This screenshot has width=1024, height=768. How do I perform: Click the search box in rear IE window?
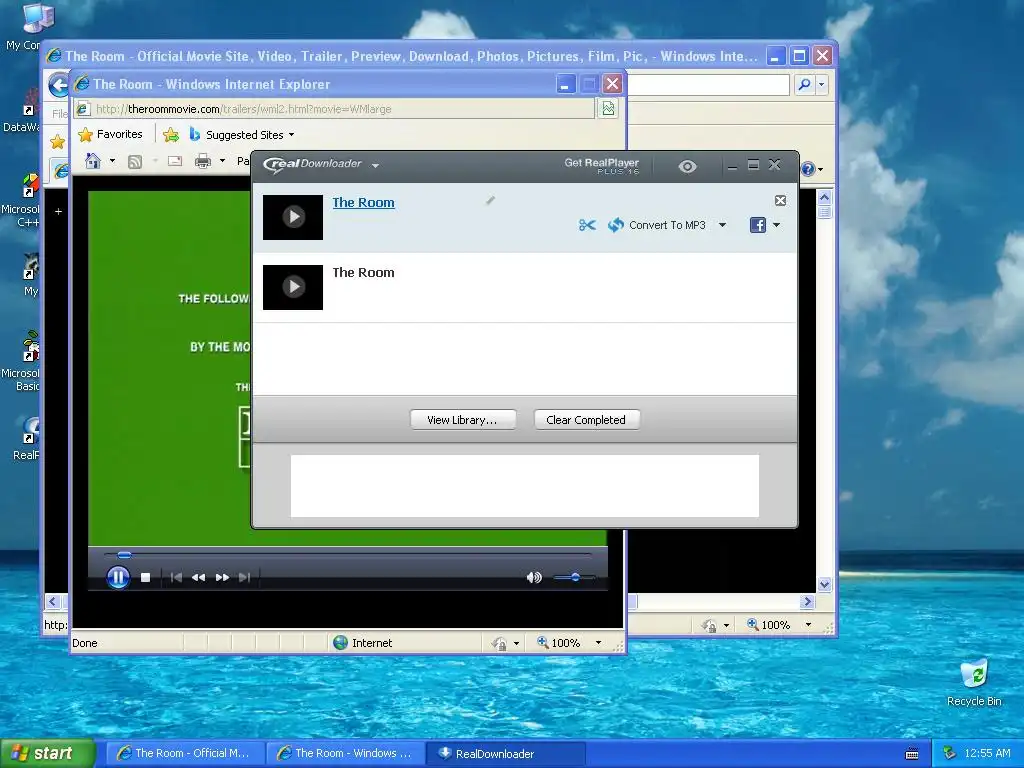[709, 84]
